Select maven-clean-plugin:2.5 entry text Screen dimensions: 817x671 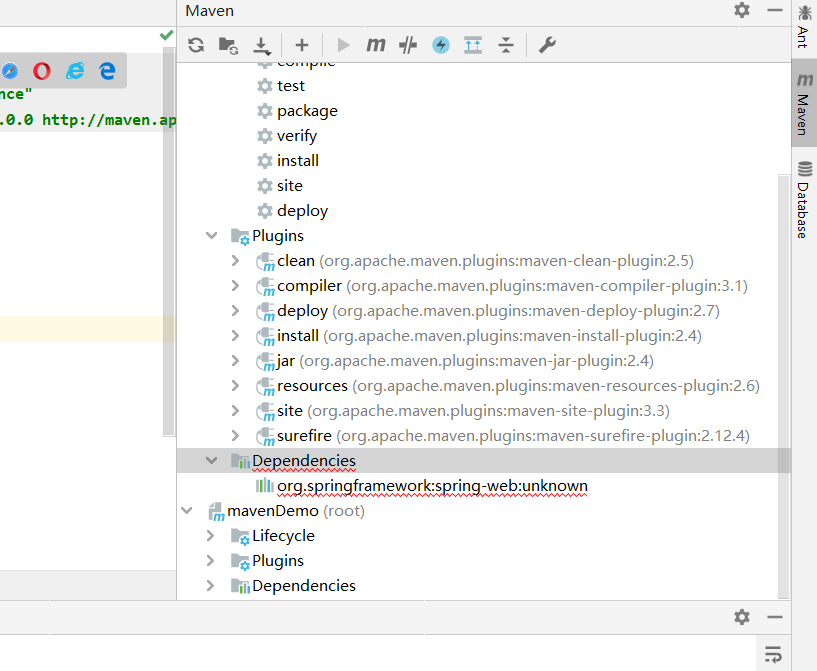click(x=506, y=261)
